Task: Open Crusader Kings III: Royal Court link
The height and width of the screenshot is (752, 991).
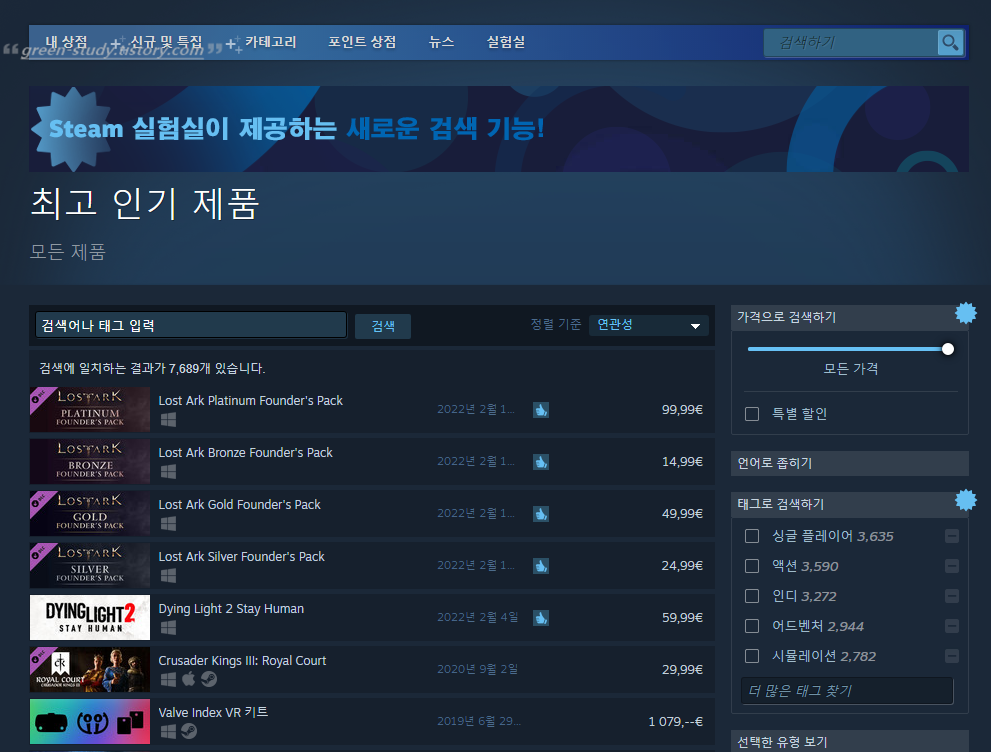Action: 242,660
